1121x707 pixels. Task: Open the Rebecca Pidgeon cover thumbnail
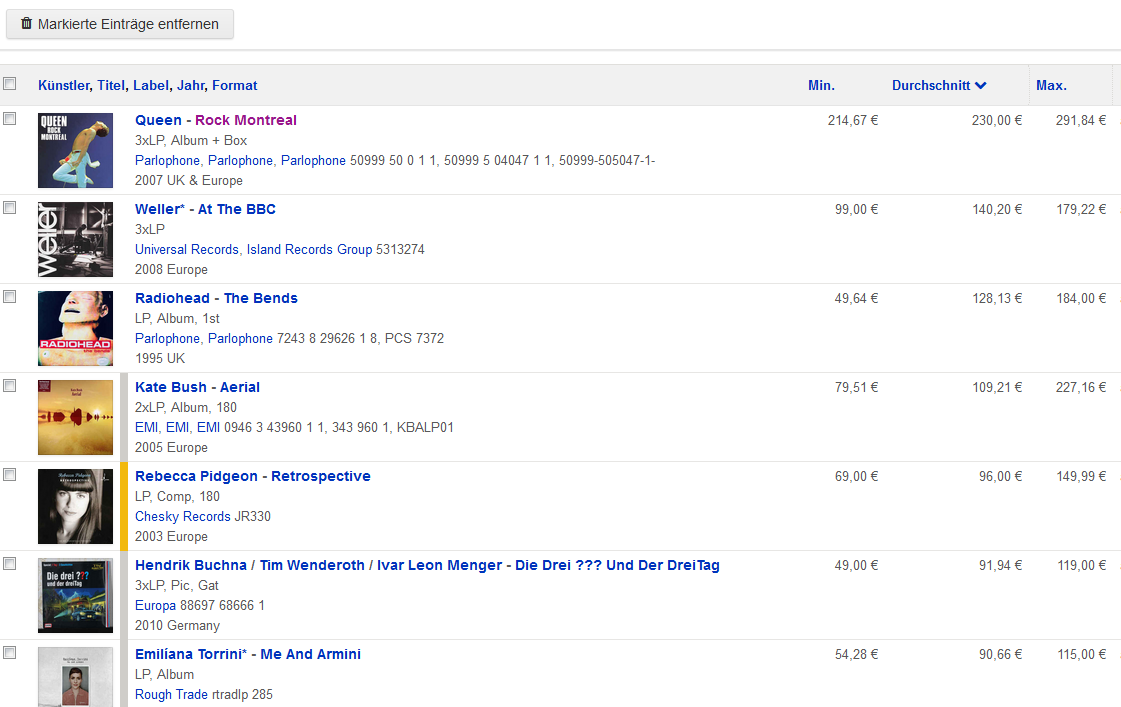(75, 506)
